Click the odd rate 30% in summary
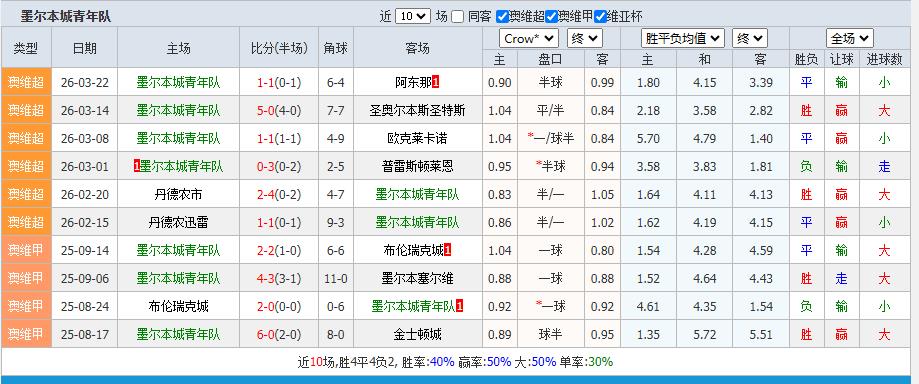 pyautogui.click(x=601, y=362)
